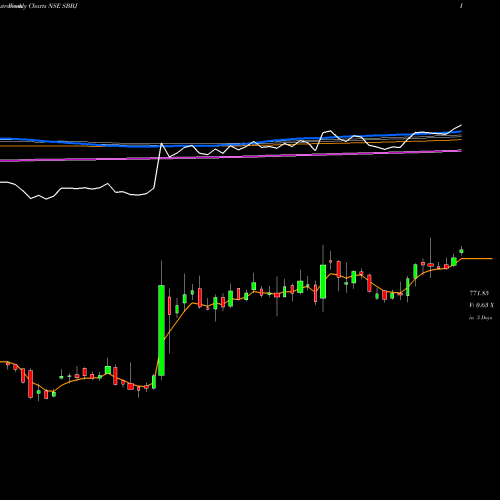Viewport: 500px width, 500px height.
Task: Click the "2 Days" label
Action: (x=484, y=318)
